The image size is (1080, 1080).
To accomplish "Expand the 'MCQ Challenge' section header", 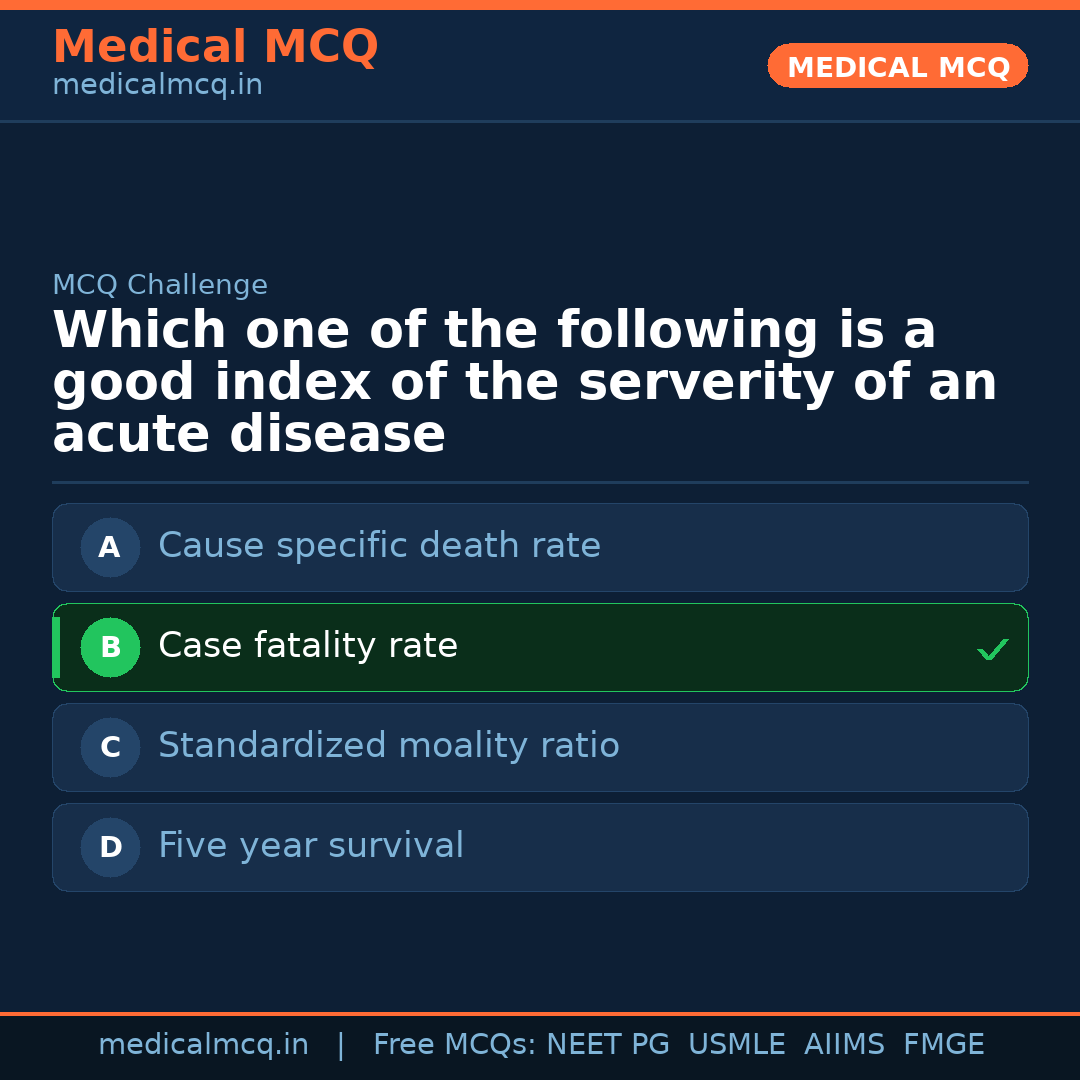I will point(160,285).
